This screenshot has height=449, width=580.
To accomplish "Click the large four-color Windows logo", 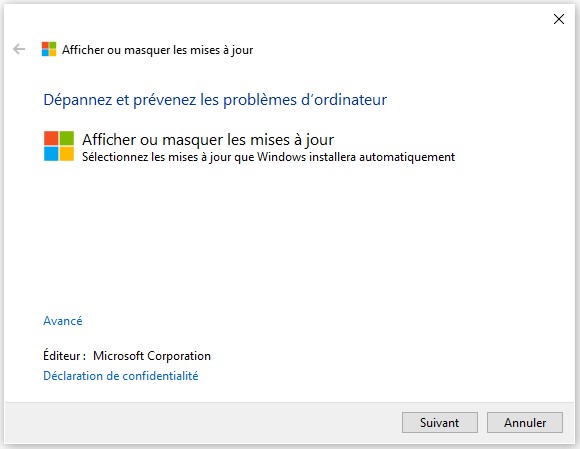I will click(59, 146).
